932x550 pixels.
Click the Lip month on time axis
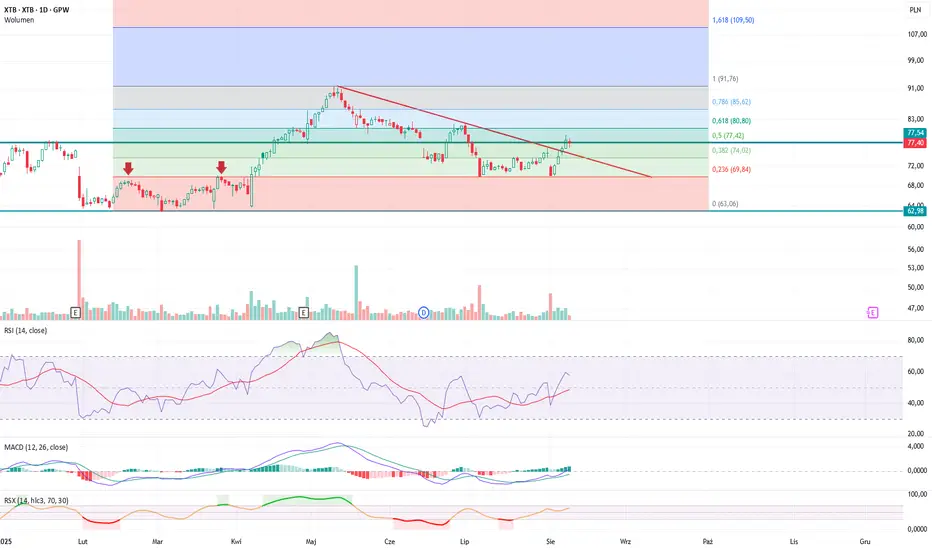(x=465, y=542)
